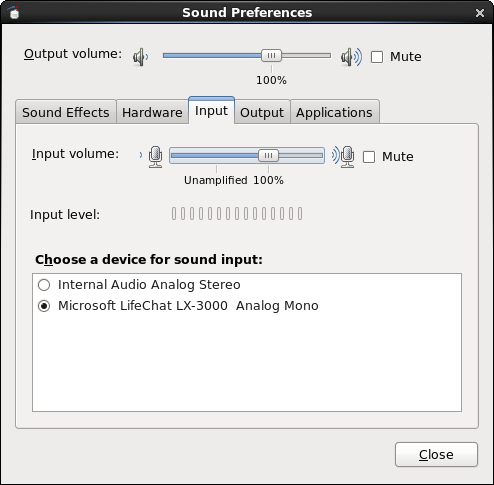494x485 pixels.
Task: Click the input volume slider handle
Action: click(268, 156)
